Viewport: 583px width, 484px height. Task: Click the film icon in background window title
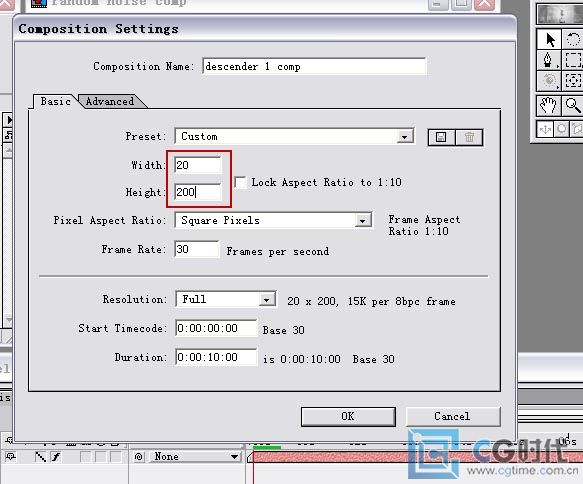[x=38, y=3]
